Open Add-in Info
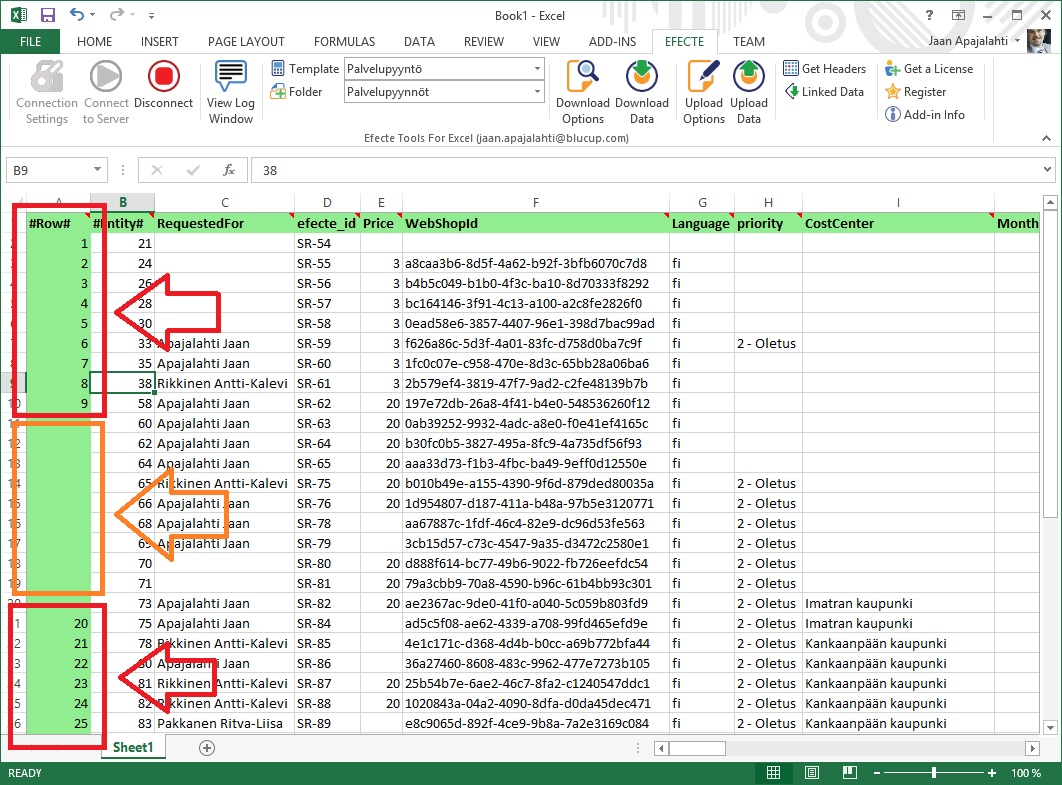Viewport: 1062px width, 785px height. 925,114
